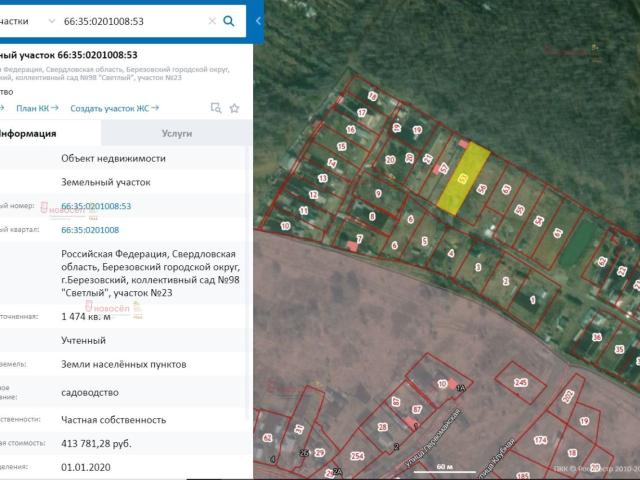Select parcel 245 on the map
Screen dimensions: 640x480
click(521, 383)
